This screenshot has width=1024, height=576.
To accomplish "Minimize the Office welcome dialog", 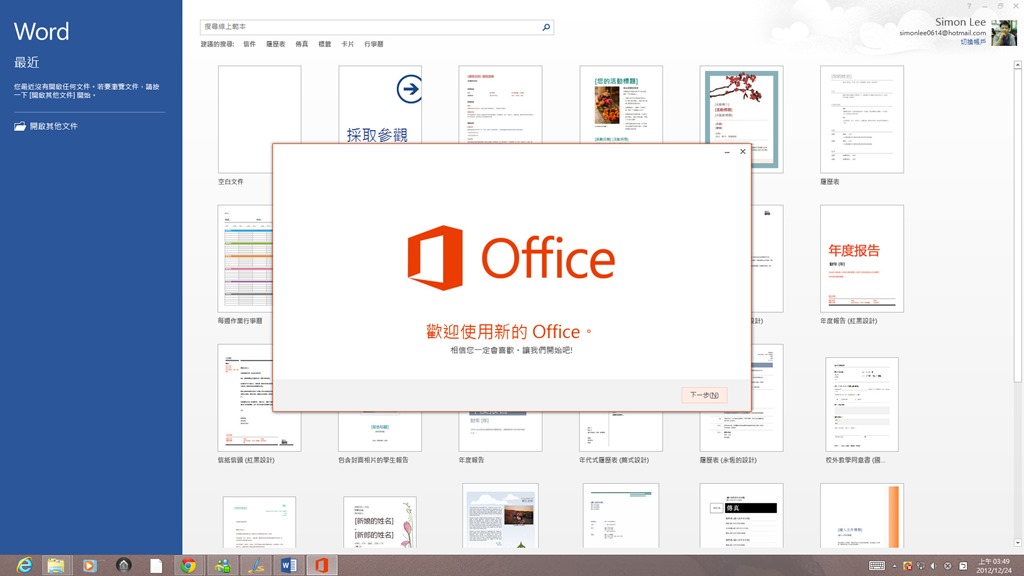I will pyautogui.click(x=727, y=152).
